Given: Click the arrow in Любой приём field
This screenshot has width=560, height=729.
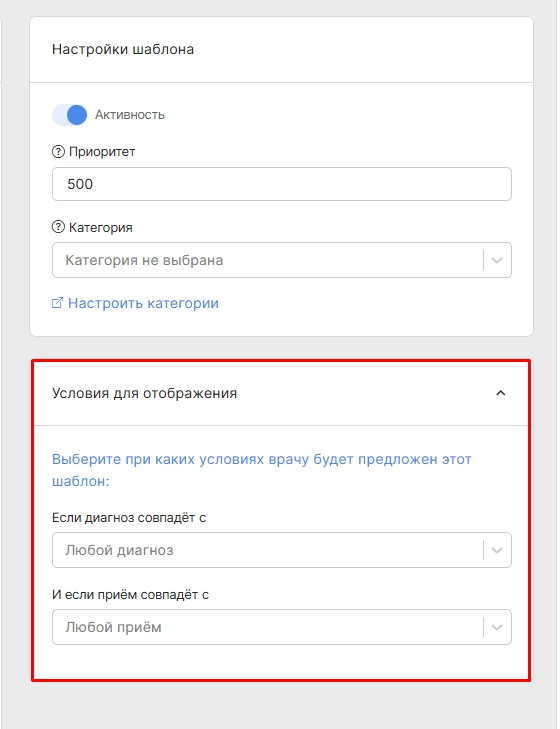Looking at the screenshot, I should [x=497, y=627].
